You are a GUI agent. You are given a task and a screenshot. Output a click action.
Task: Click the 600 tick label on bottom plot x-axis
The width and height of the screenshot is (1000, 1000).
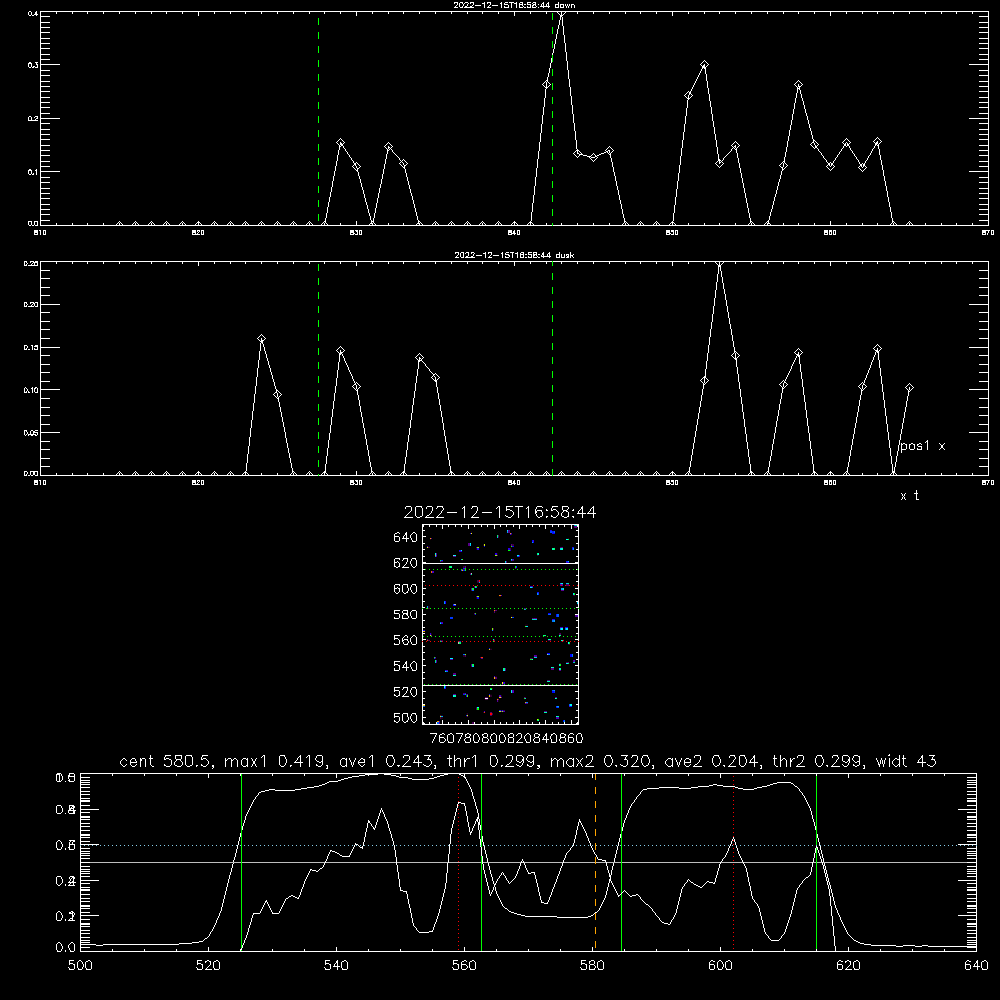(x=721, y=966)
